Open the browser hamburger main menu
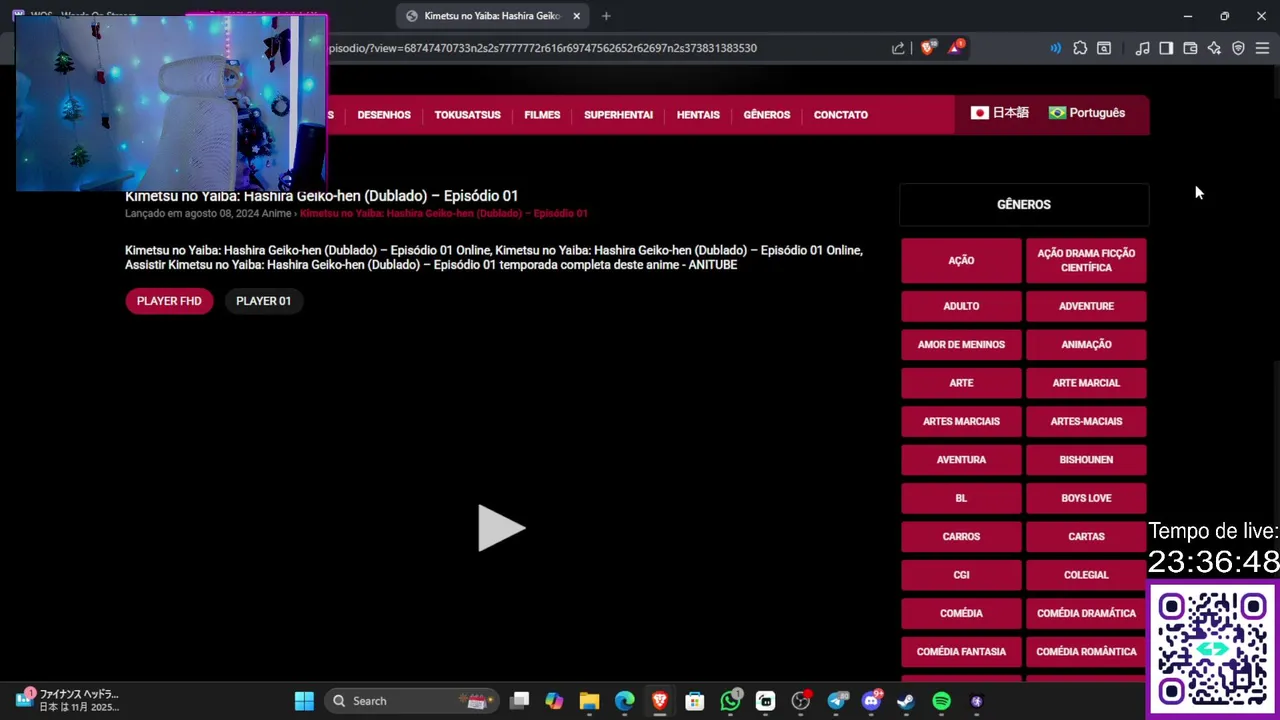Screen dimensions: 1280x720 point(1262,48)
